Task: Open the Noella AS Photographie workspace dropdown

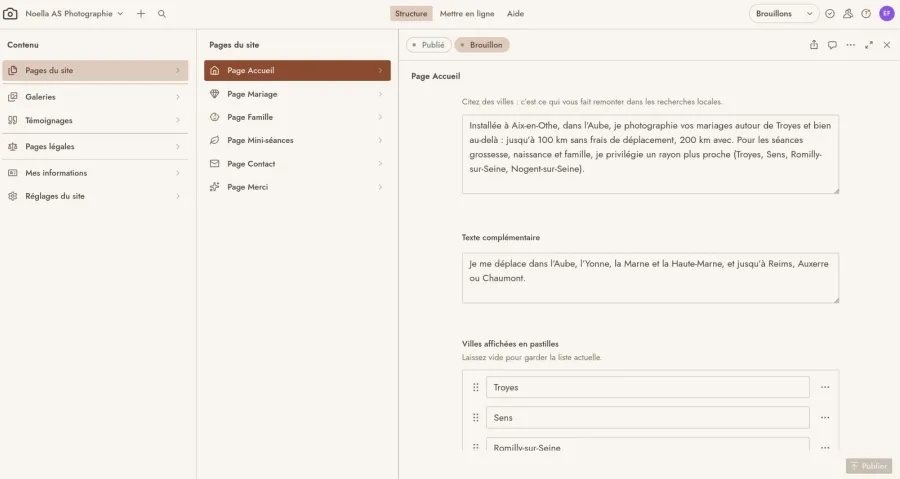Action: point(74,14)
